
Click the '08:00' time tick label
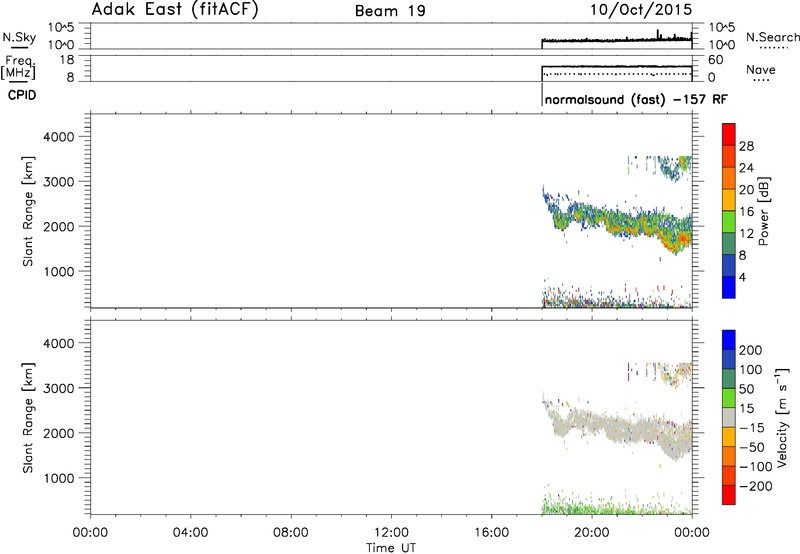coord(290,533)
